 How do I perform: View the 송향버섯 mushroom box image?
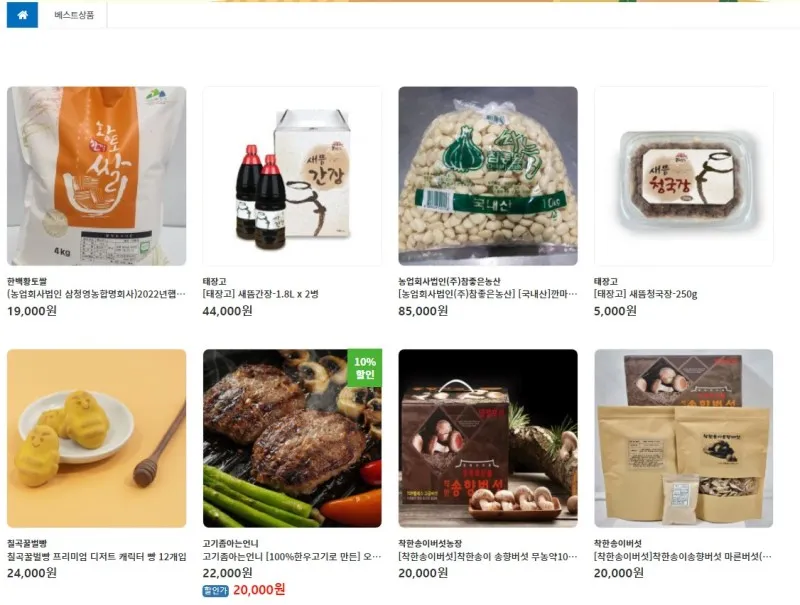[x=488, y=438]
